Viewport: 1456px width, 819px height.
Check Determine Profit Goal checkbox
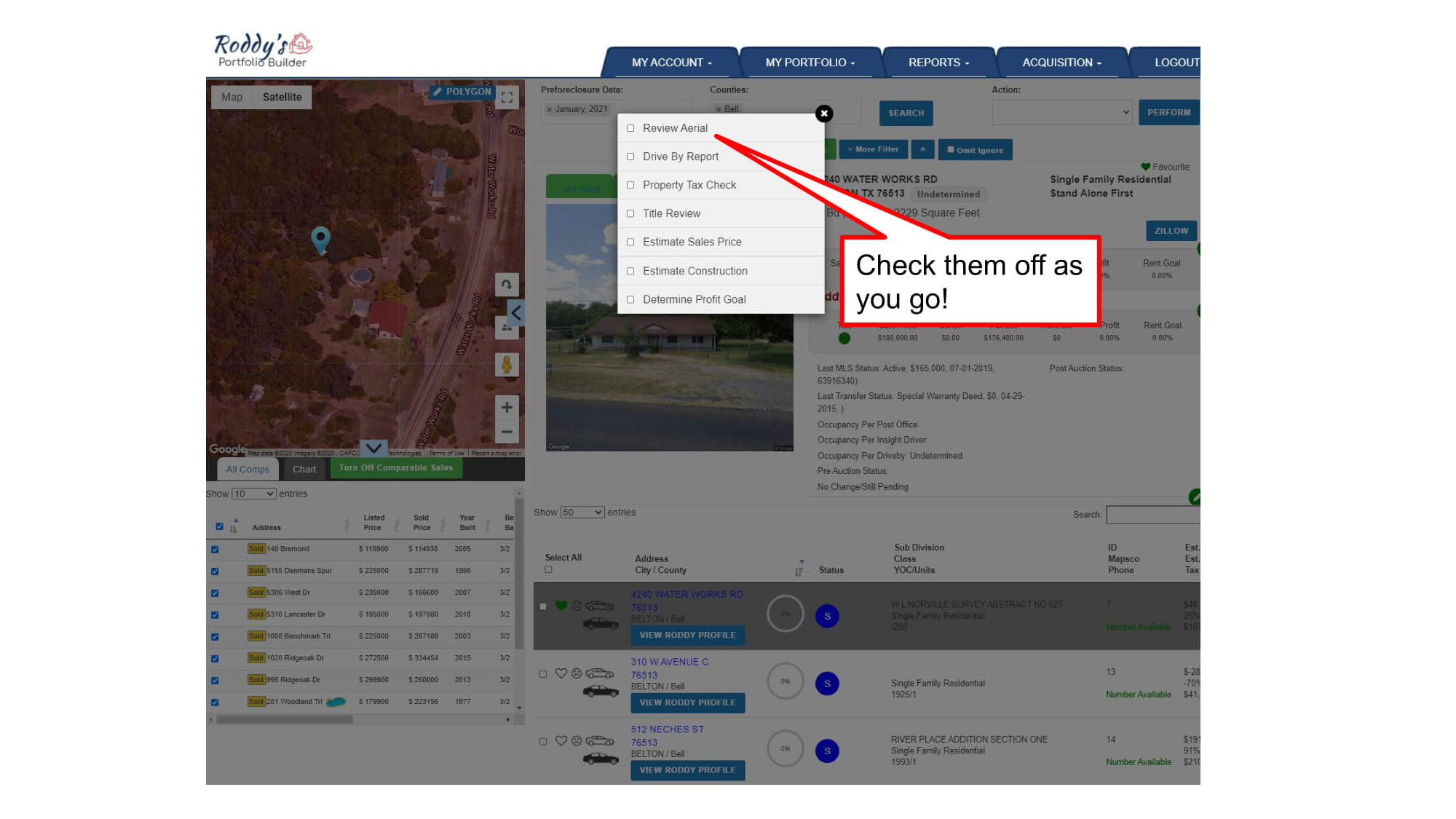coord(630,299)
